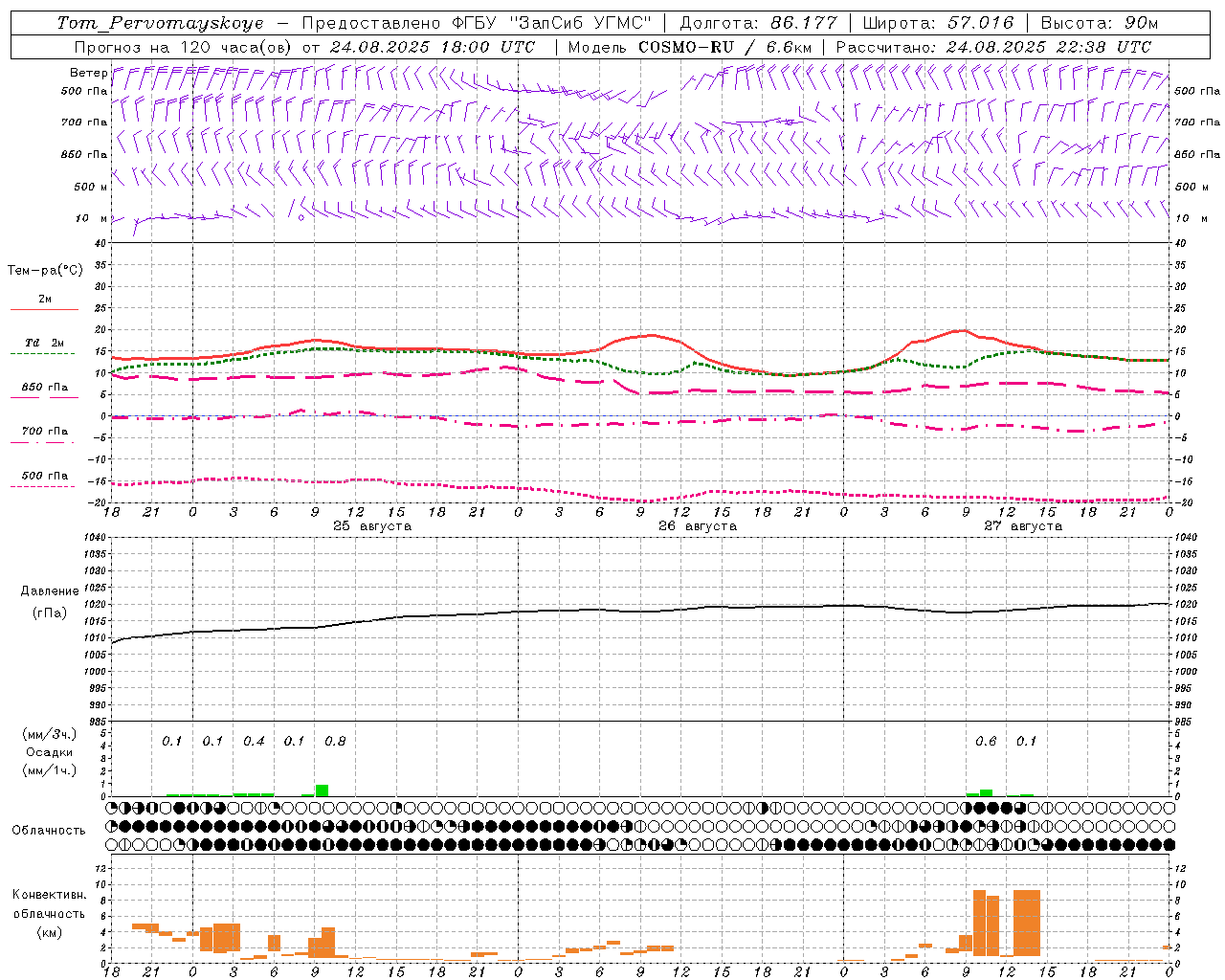Click the Ветер wind panel label
1225x980 pixels.
click(89, 73)
